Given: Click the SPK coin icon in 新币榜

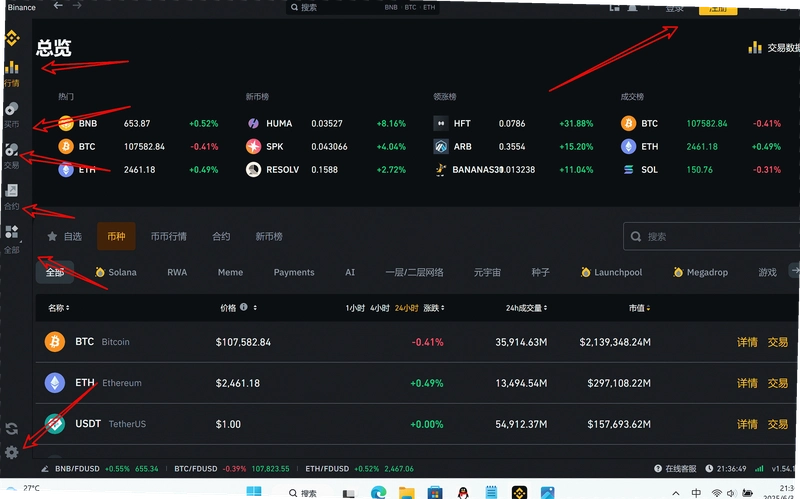Looking at the screenshot, I should tap(254, 146).
